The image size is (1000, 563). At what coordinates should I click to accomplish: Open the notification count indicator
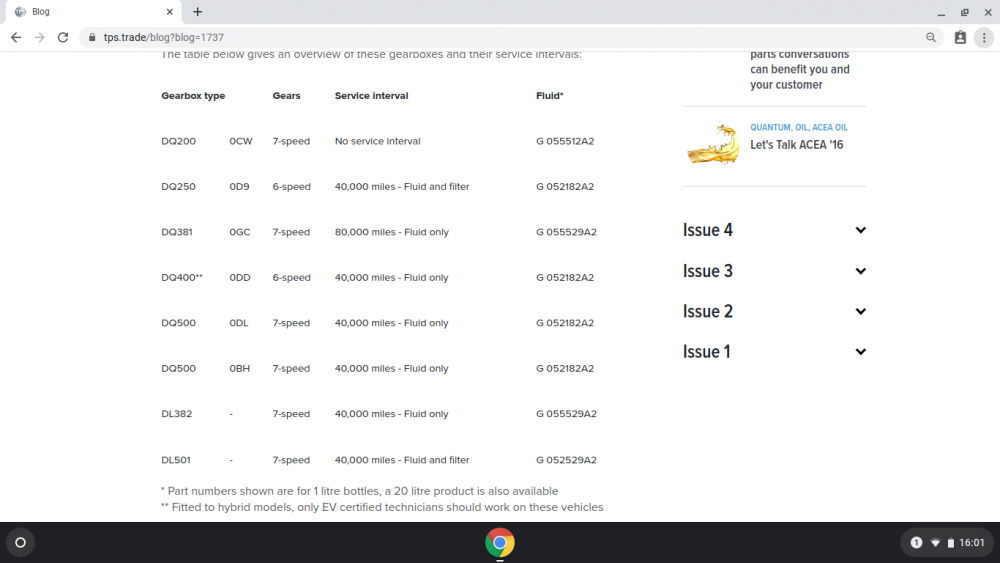(x=916, y=543)
